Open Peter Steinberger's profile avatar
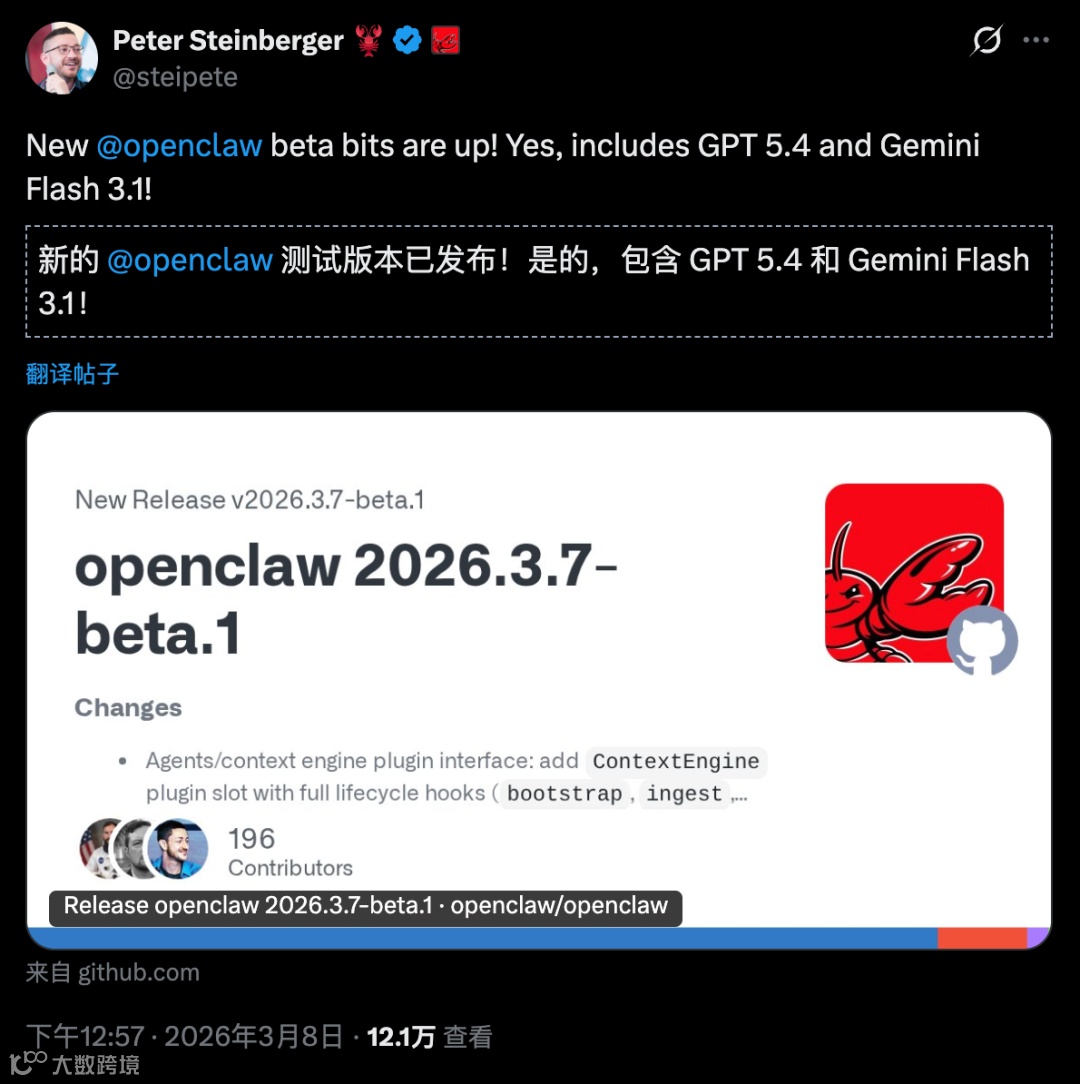 (x=62, y=58)
